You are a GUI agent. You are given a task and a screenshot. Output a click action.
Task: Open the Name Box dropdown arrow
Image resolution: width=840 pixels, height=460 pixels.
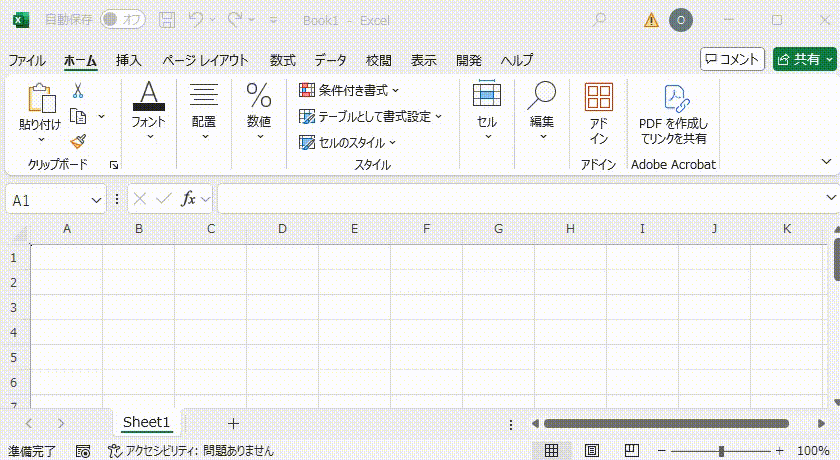pyautogui.click(x=96, y=200)
